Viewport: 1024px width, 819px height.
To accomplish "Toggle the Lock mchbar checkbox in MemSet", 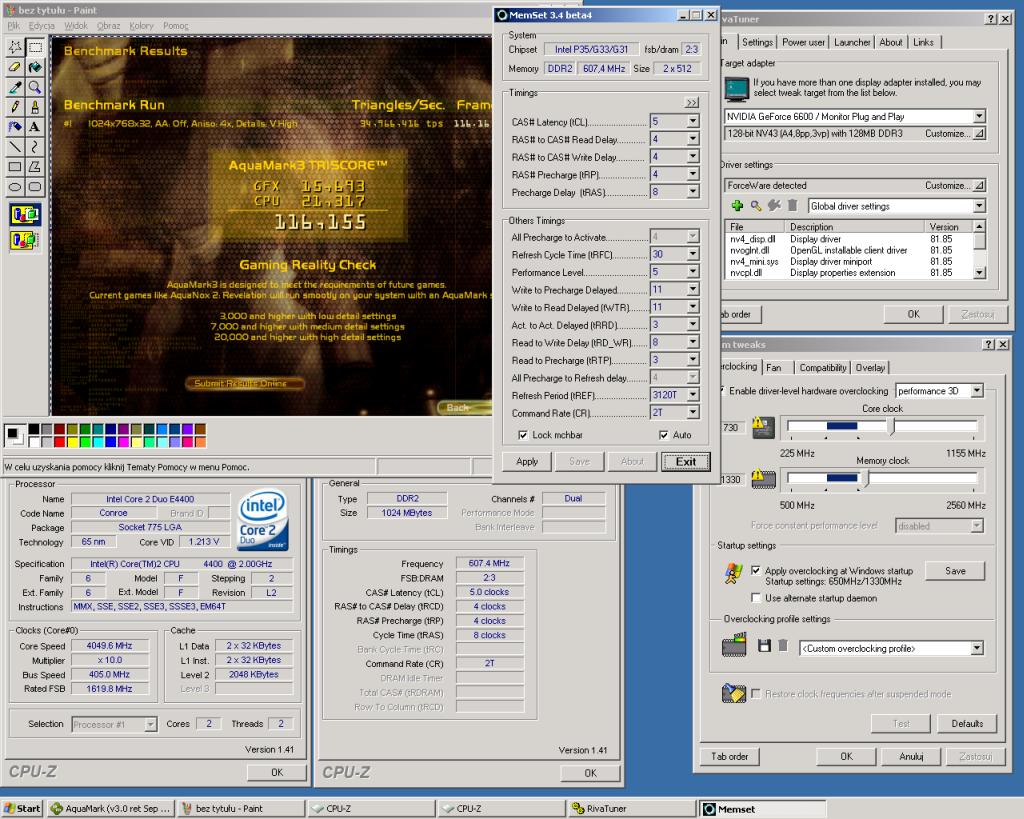I will [x=522, y=435].
